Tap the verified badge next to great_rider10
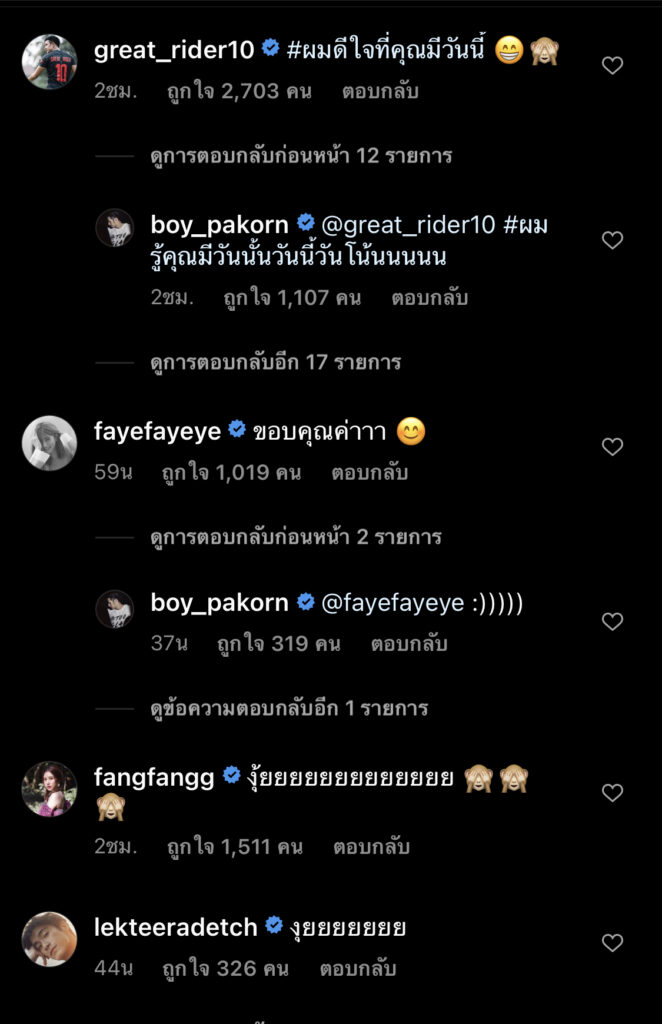Viewport: 662px width, 1024px height. click(x=270, y=48)
